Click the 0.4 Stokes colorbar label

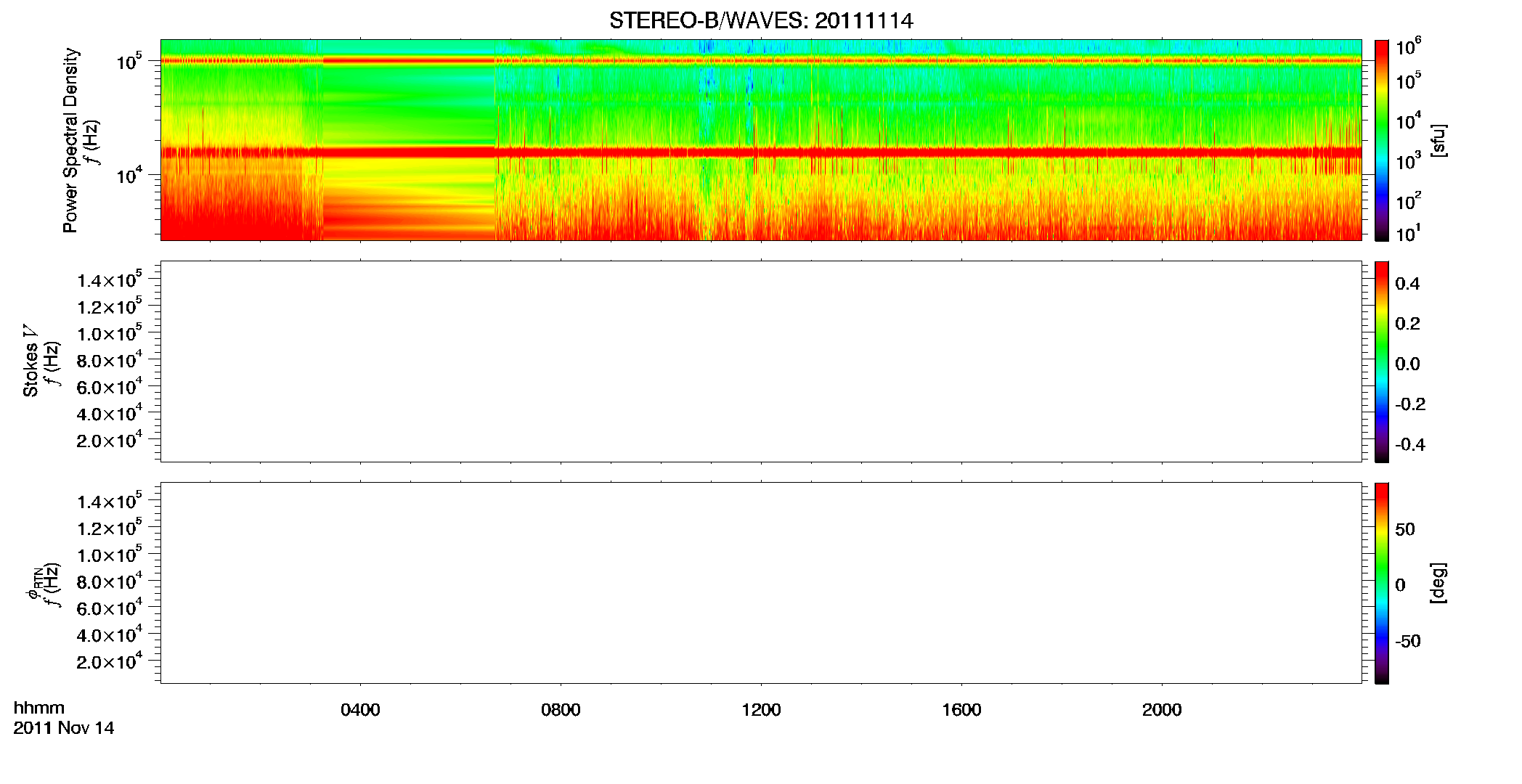[1407, 284]
